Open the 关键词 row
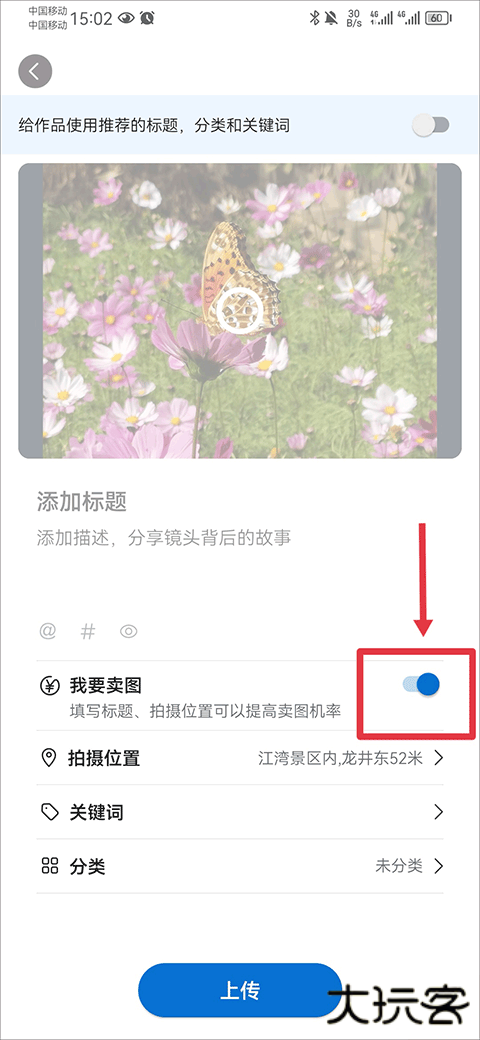 (240, 812)
